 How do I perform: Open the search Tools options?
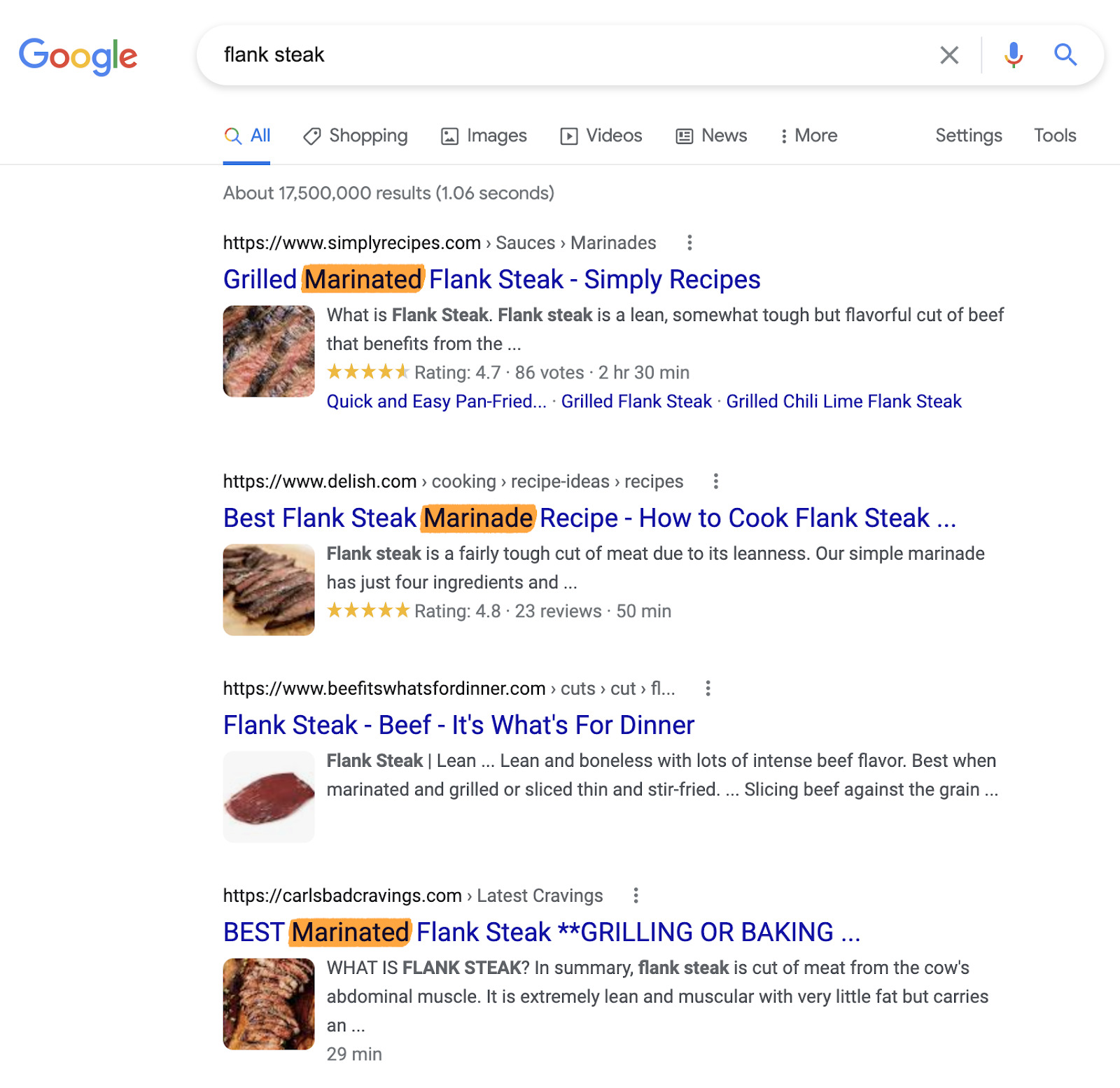point(1054,136)
